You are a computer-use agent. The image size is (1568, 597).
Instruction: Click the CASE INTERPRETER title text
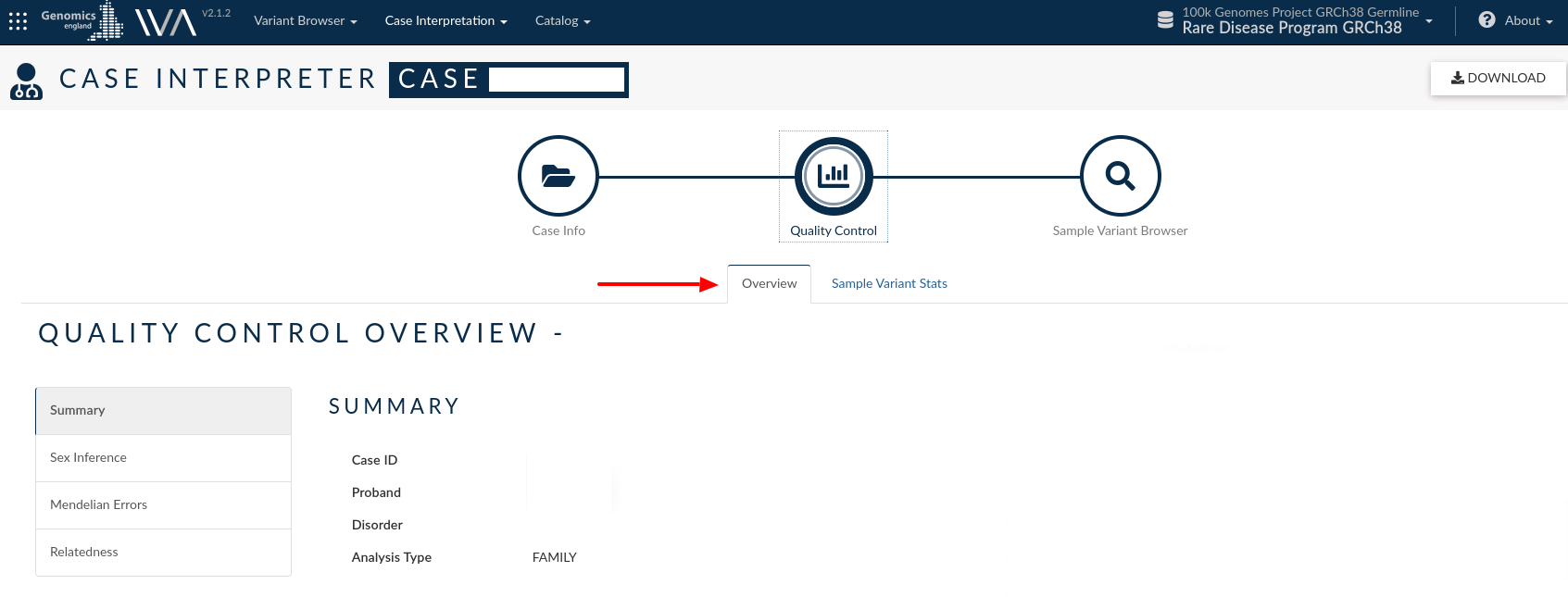[x=218, y=79]
